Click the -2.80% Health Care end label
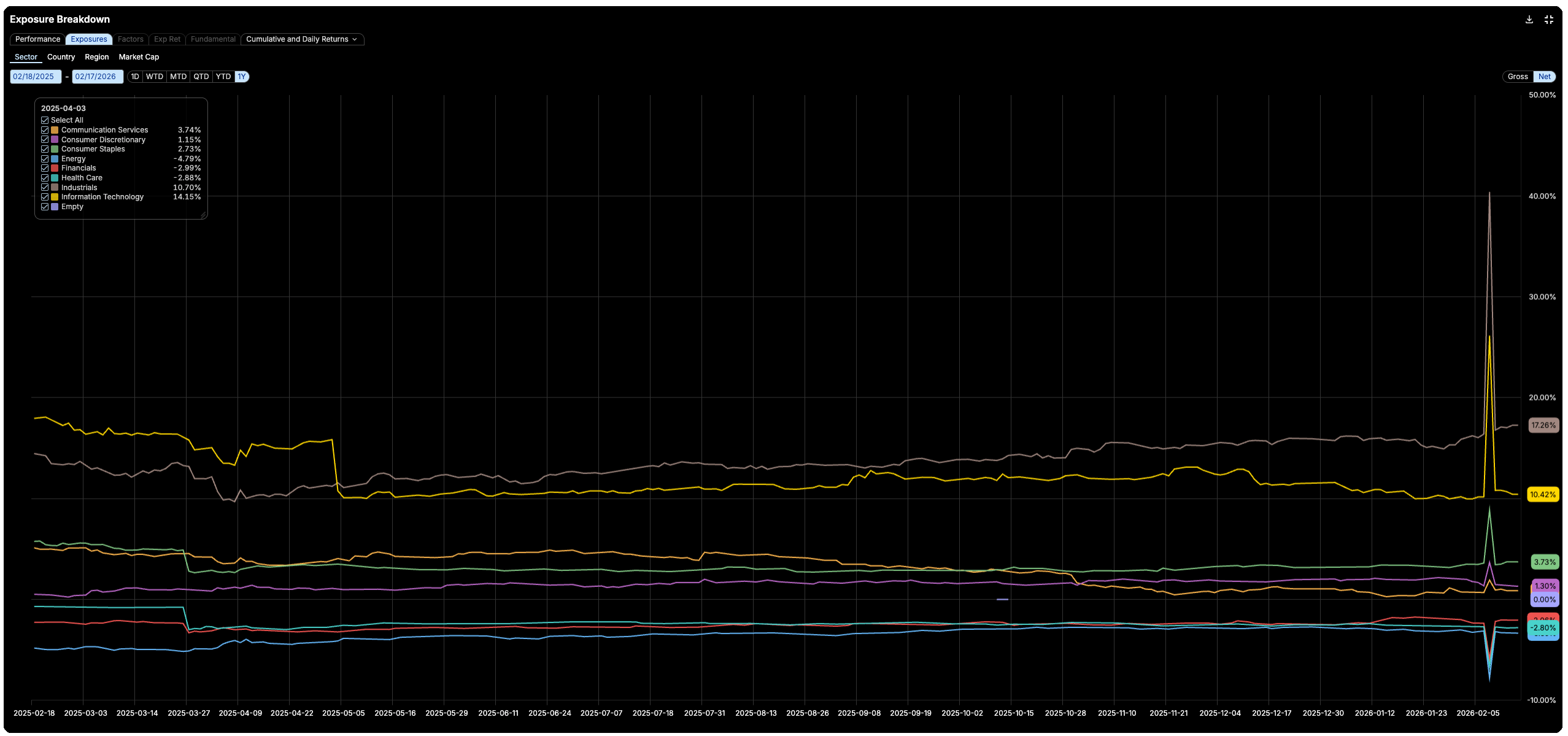 click(1543, 627)
